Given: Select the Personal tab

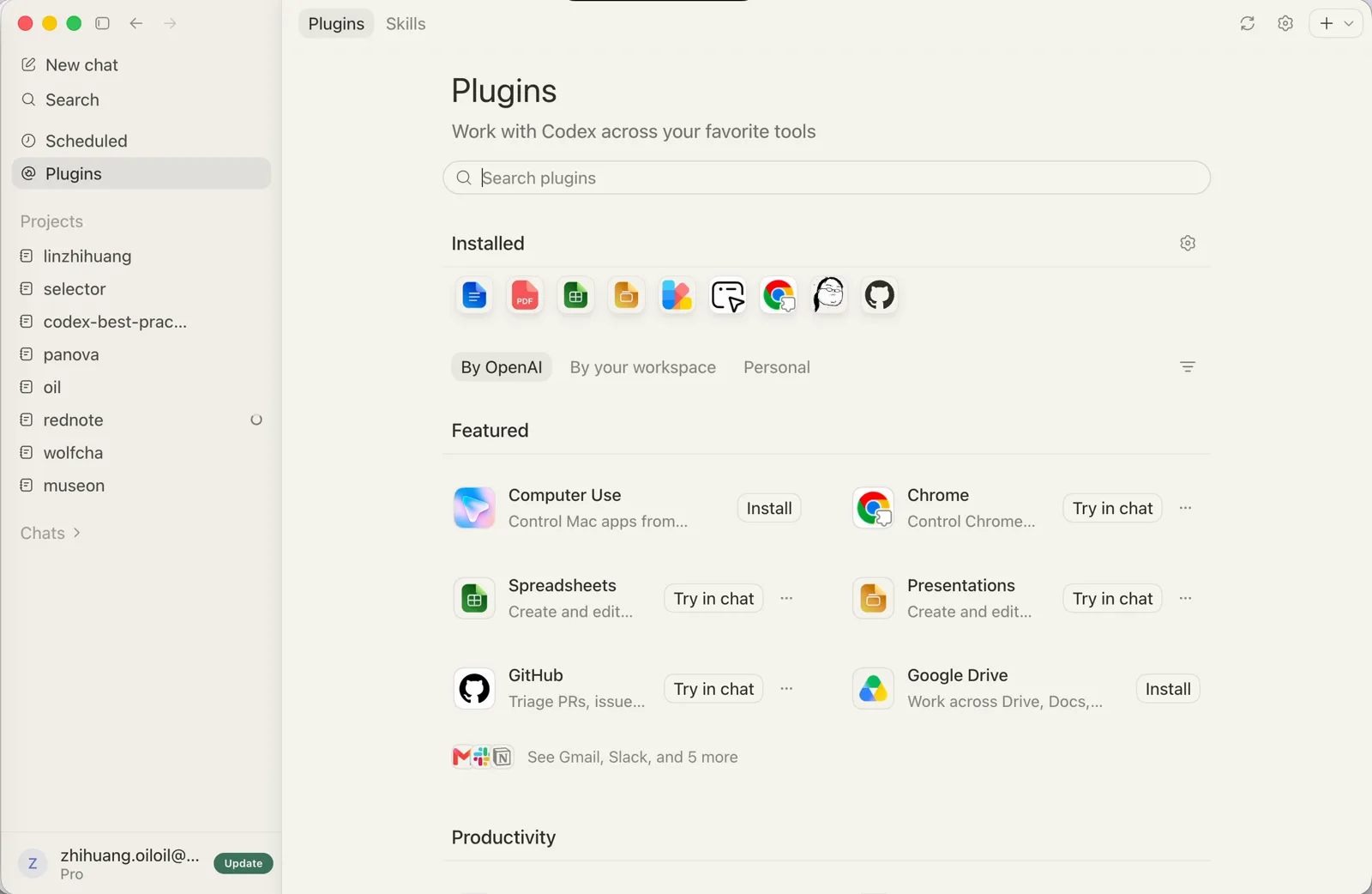Looking at the screenshot, I should pos(777,367).
